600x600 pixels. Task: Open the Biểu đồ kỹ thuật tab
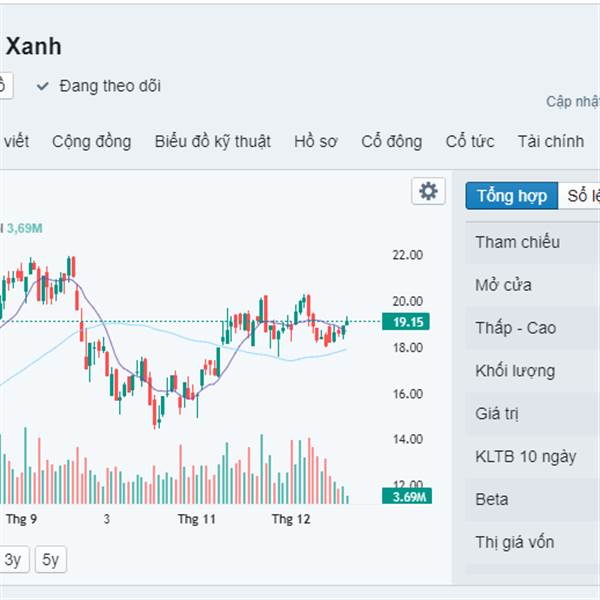pos(212,141)
